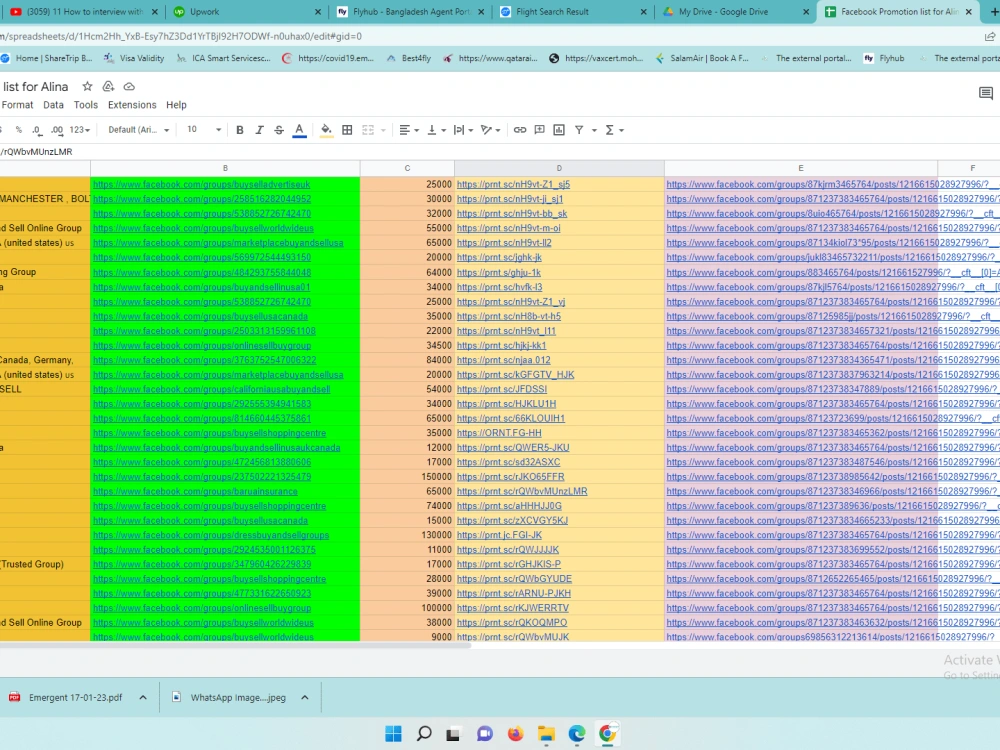The height and width of the screenshot is (750, 1000).
Task: Increase decimal places
Action: (x=57, y=129)
